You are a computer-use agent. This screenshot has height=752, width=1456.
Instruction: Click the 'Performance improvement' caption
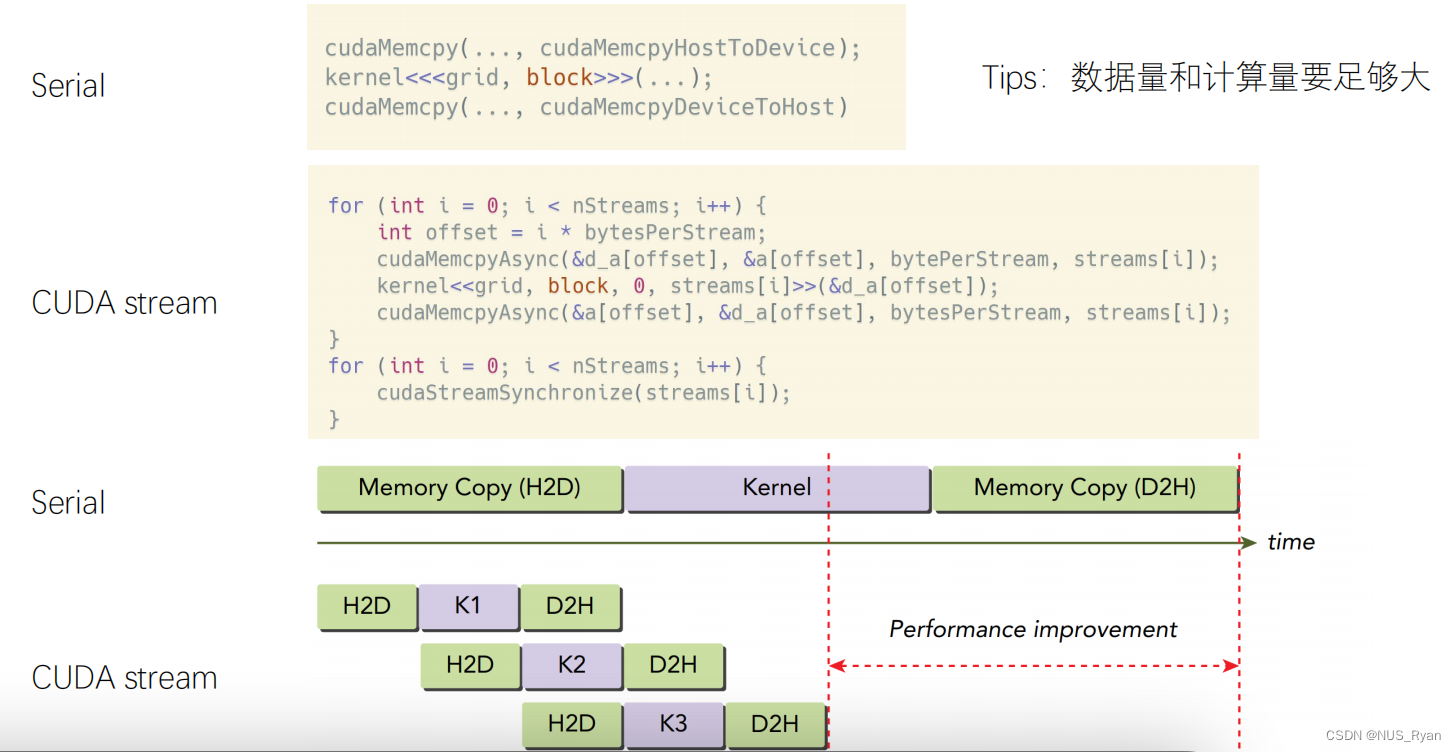[x=1033, y=630]
